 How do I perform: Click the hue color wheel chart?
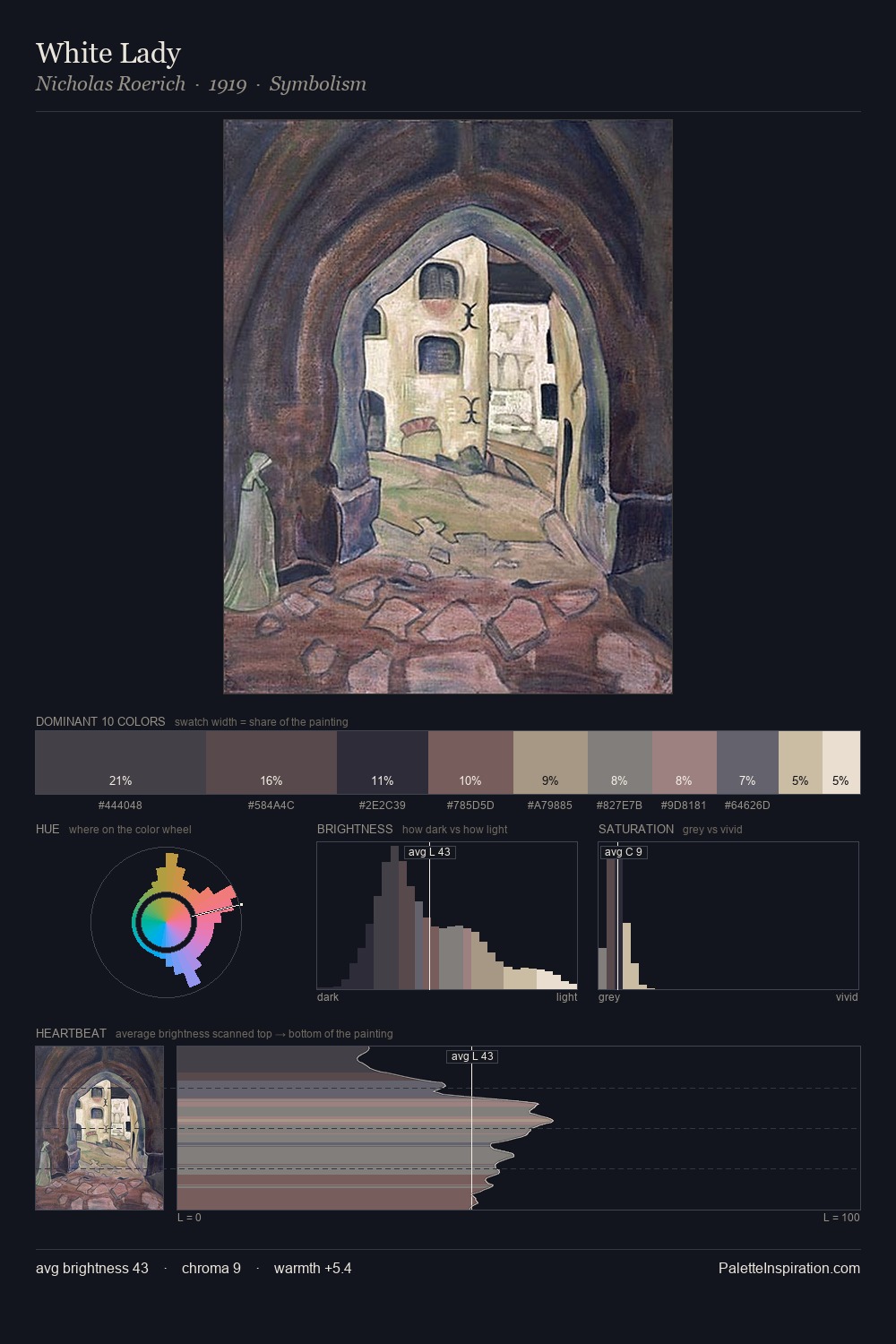[166, 922]
